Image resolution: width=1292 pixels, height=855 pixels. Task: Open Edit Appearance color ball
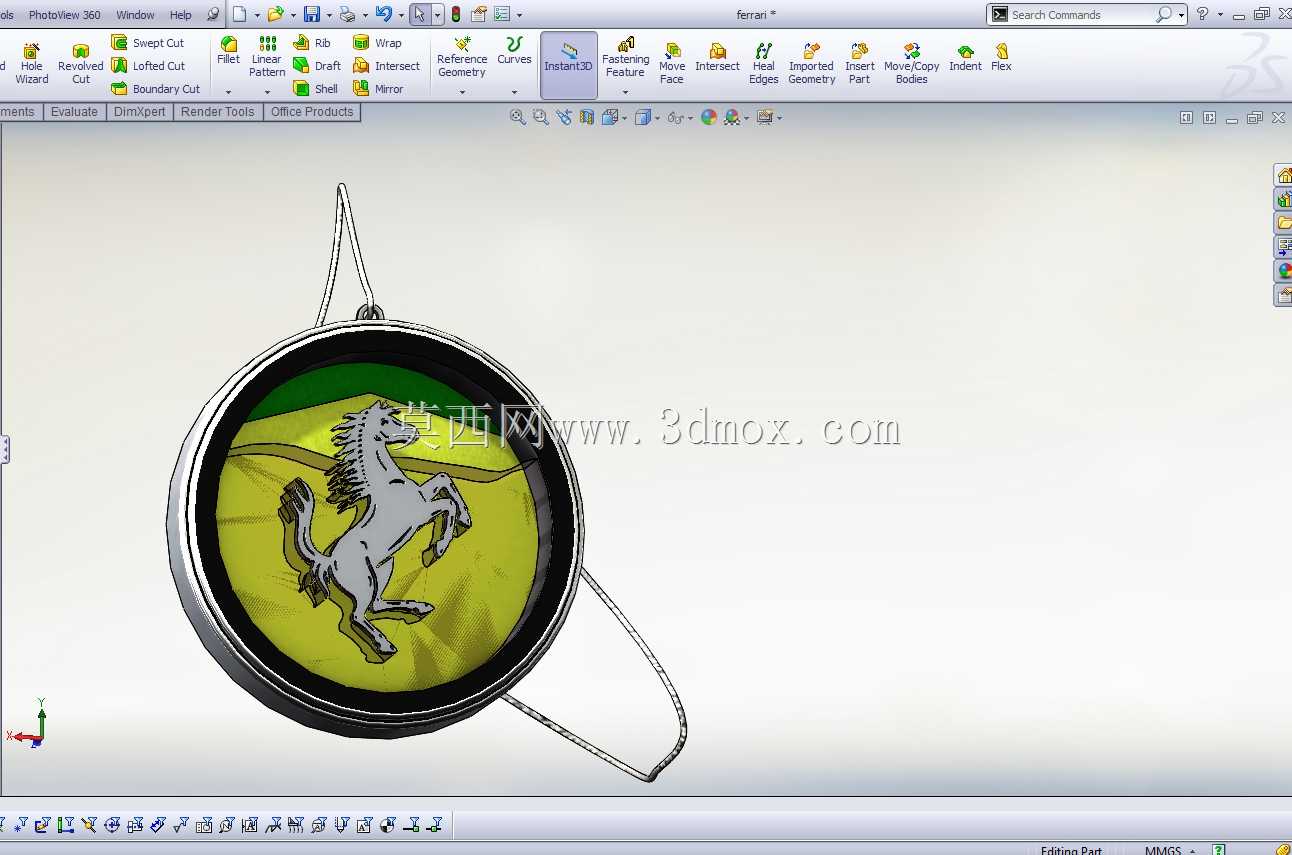pyautogui.click(x=709, y=117)
